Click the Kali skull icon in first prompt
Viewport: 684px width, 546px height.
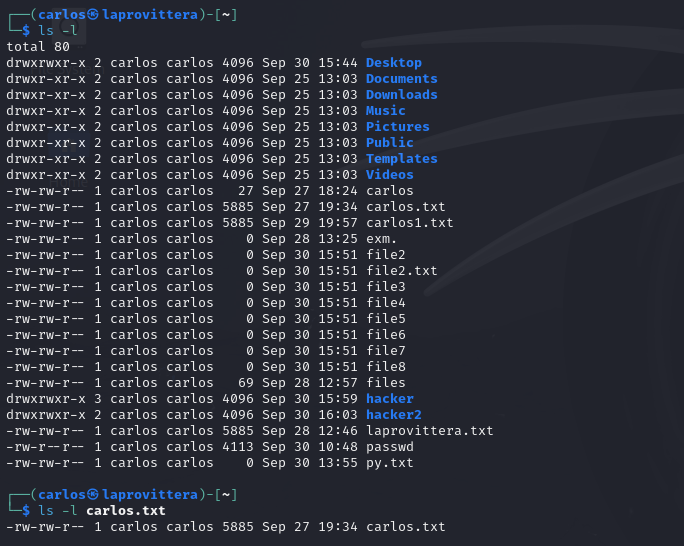pyautogui.click(x=93, y=15)
